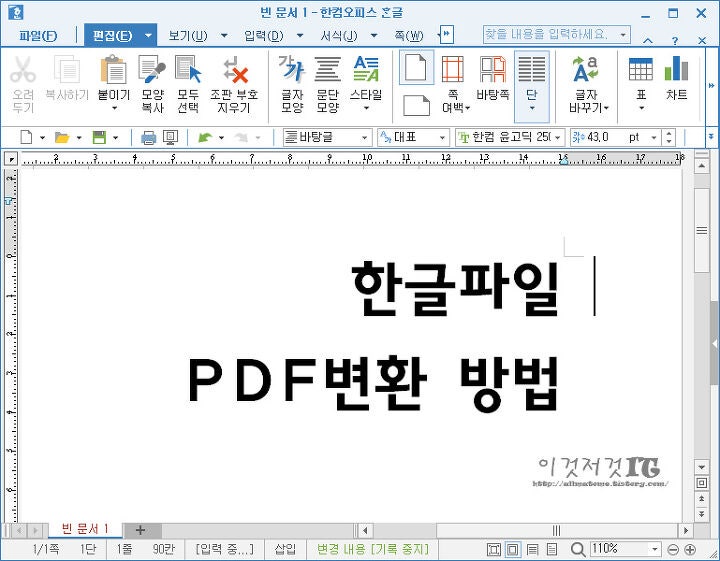Image resolution: width=720 pixels, height=561 pixels.
Task: Click the Page Margins (쪽 여백) icon
Action: pos(453,70)
